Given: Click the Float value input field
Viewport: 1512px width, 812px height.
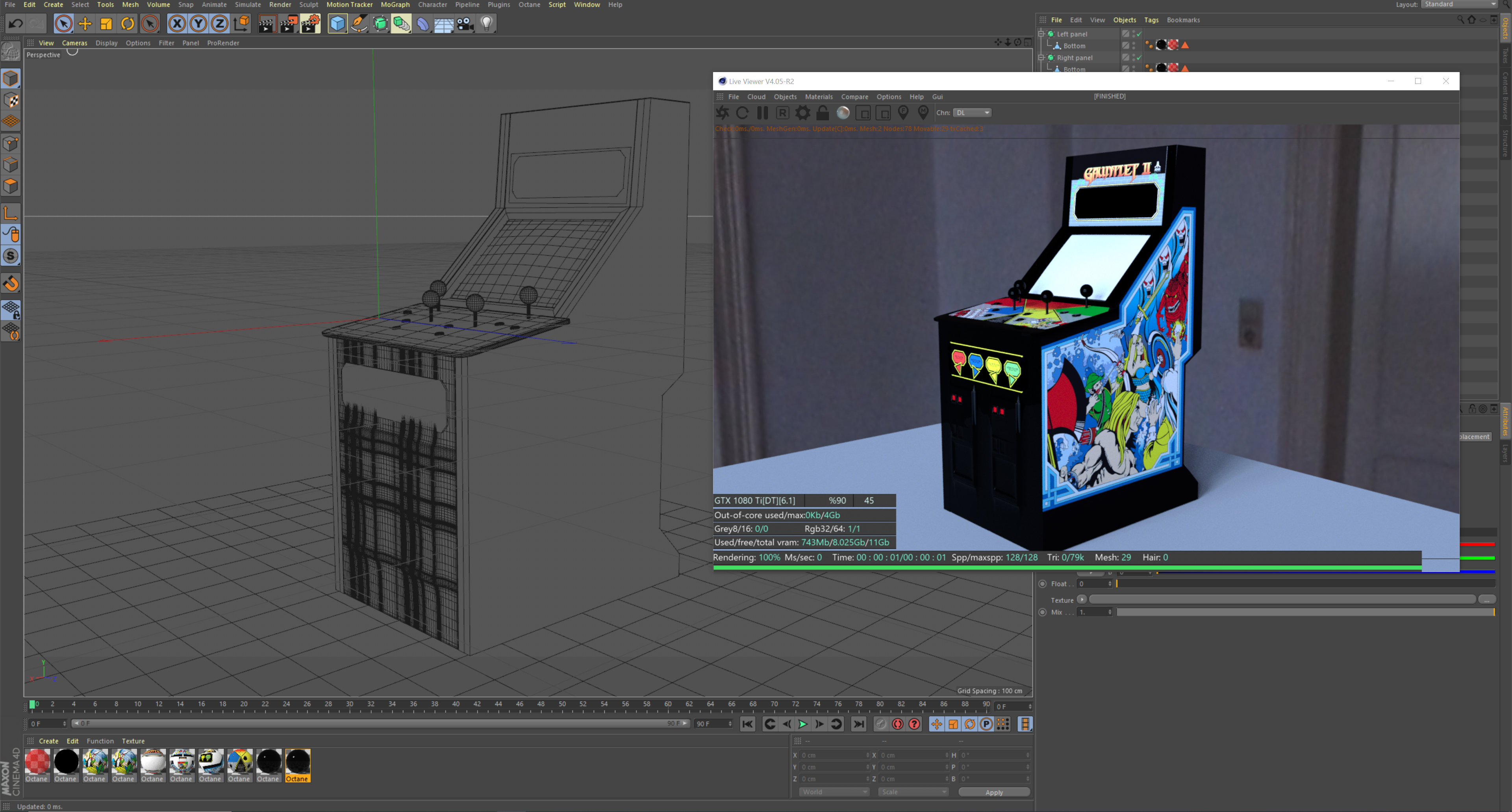Looking at the screenshot, I should coord(1095,583).
